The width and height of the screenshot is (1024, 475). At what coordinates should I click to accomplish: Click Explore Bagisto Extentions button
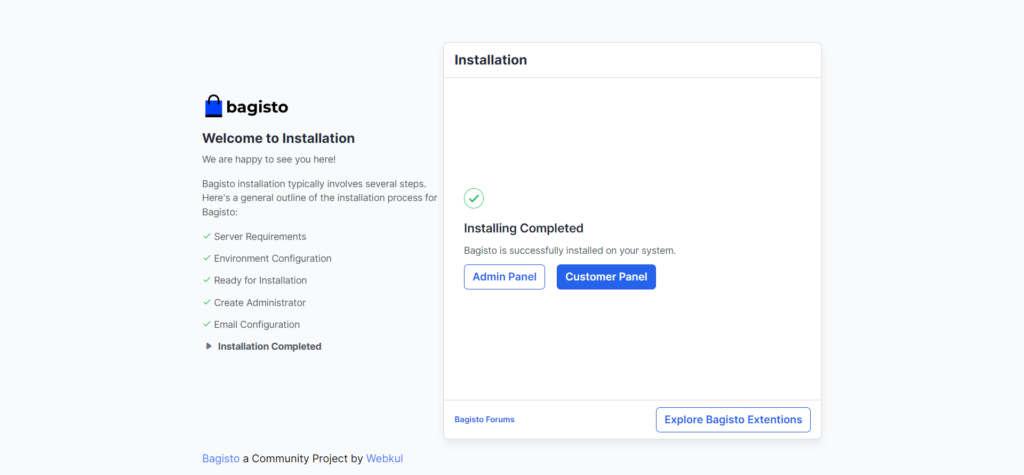[733, 420]
